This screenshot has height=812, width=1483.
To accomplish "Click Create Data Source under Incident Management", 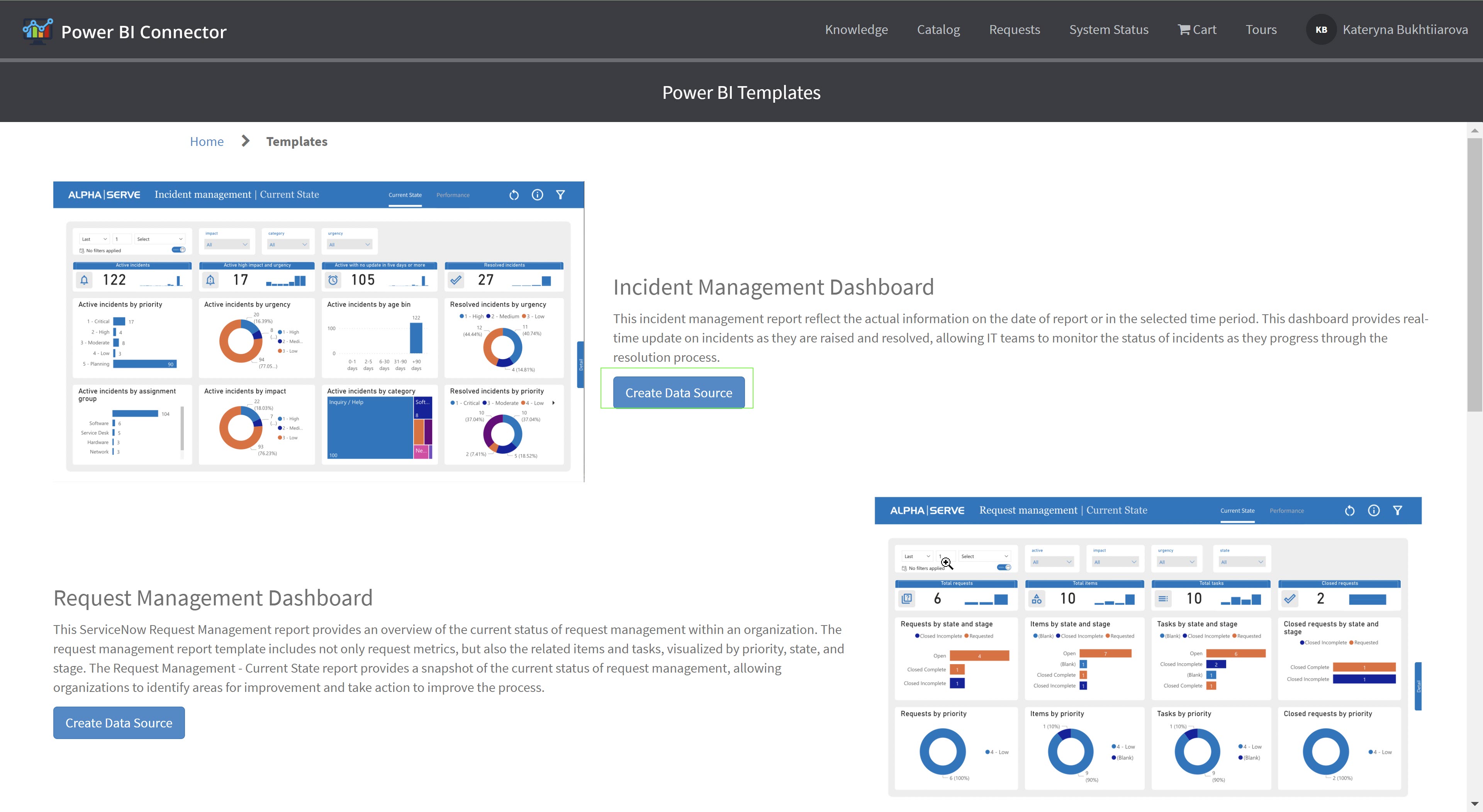I will click(x=678, y=392).
